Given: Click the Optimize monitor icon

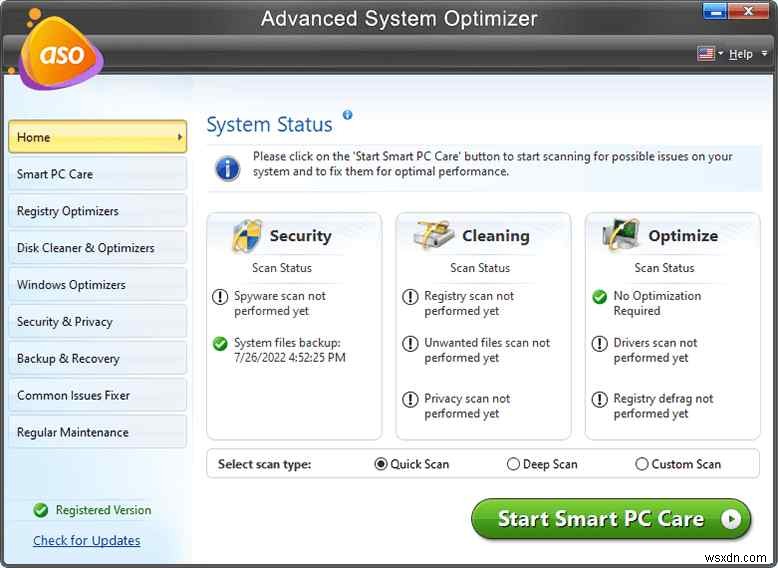Looking at the screenshot, I should (x=620, y=235).
